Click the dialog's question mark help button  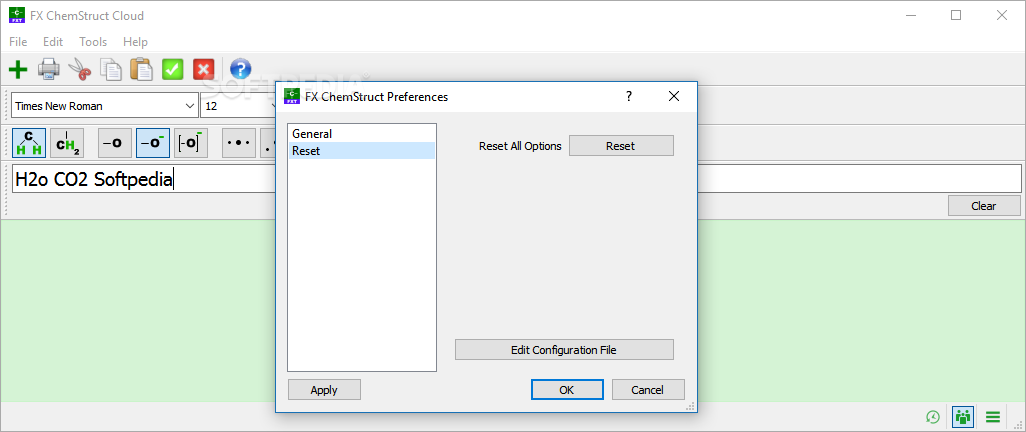(629, 97)
